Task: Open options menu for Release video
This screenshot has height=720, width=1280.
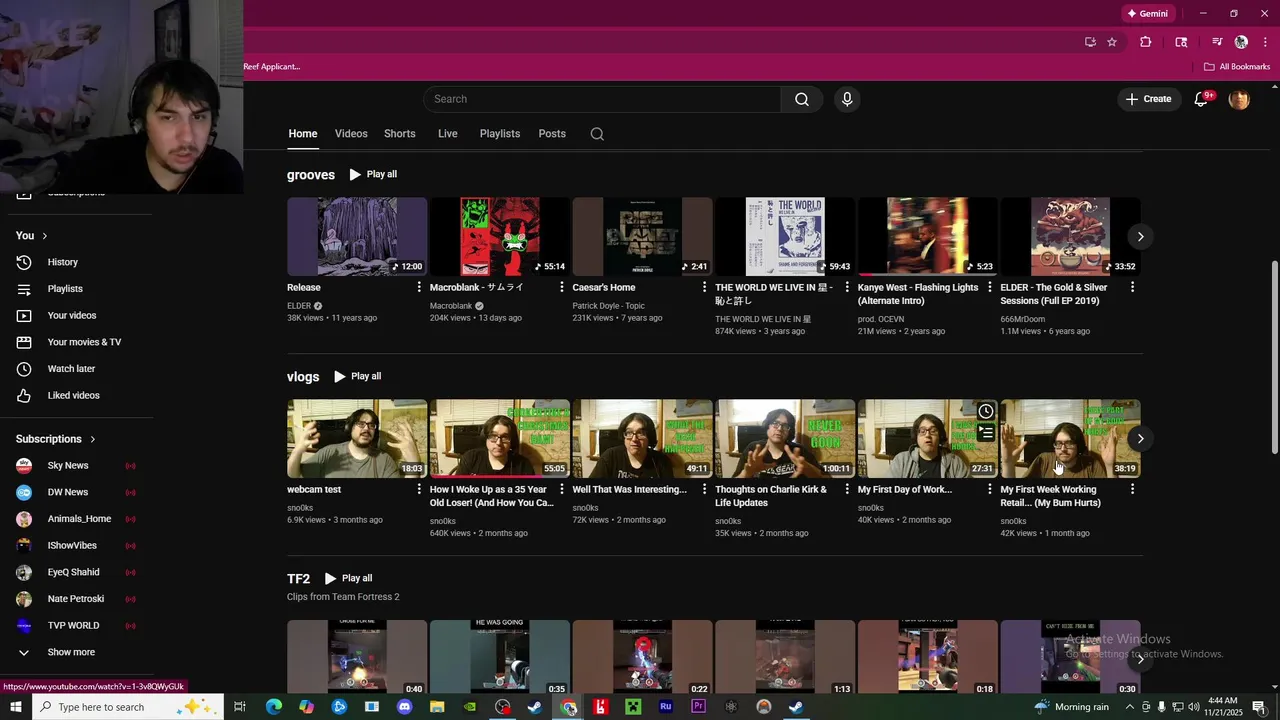Action: coord(419,287)
